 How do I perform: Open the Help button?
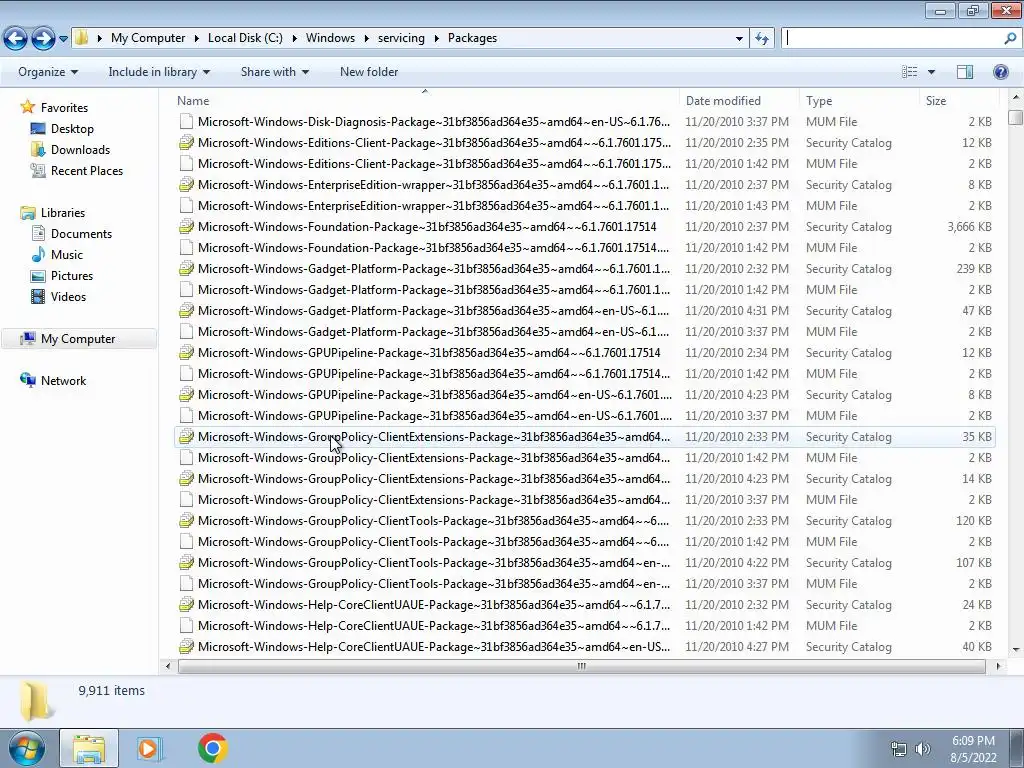tap(1000, 72)
